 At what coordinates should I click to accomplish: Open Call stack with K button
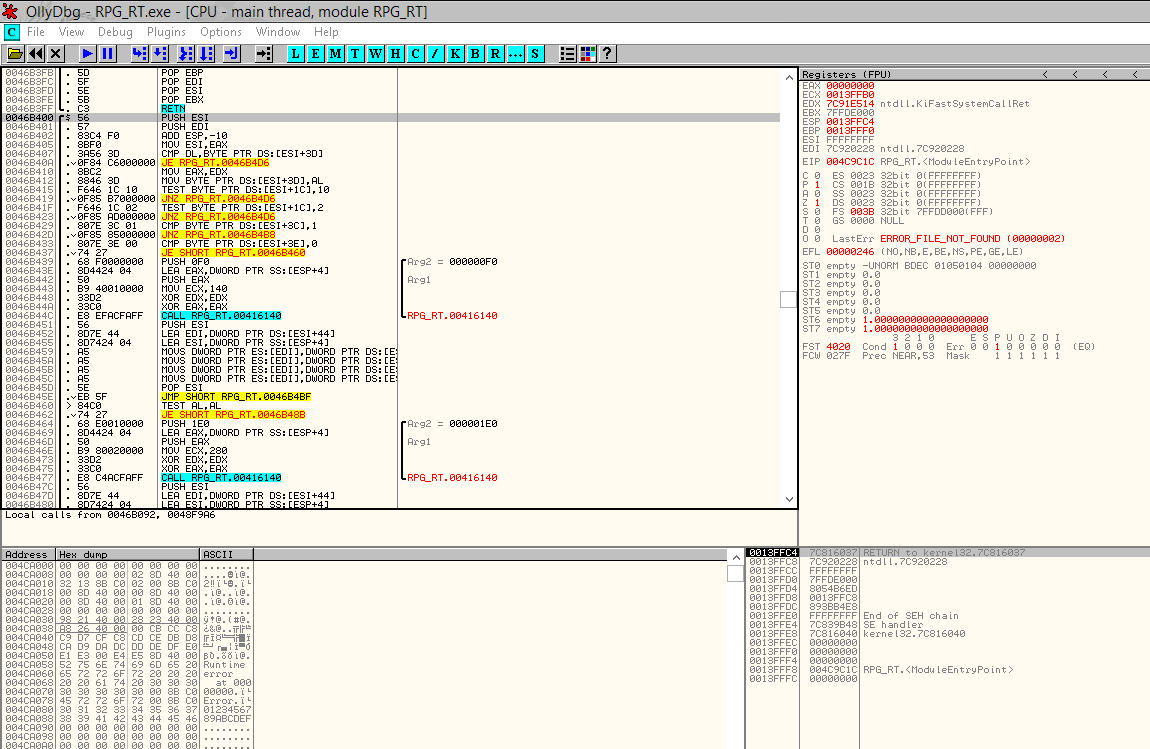point(455,54)
